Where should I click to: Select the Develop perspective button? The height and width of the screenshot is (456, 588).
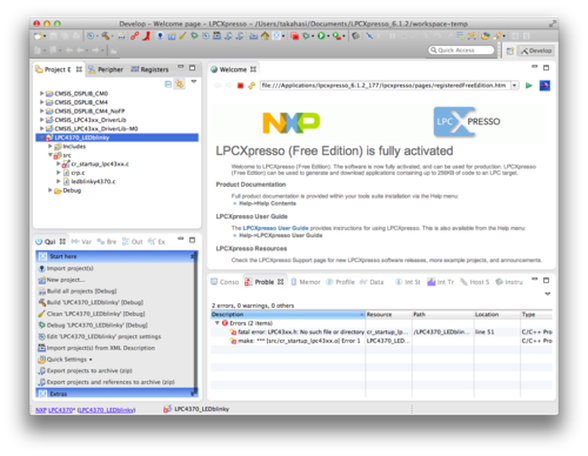tap(536, 51)
